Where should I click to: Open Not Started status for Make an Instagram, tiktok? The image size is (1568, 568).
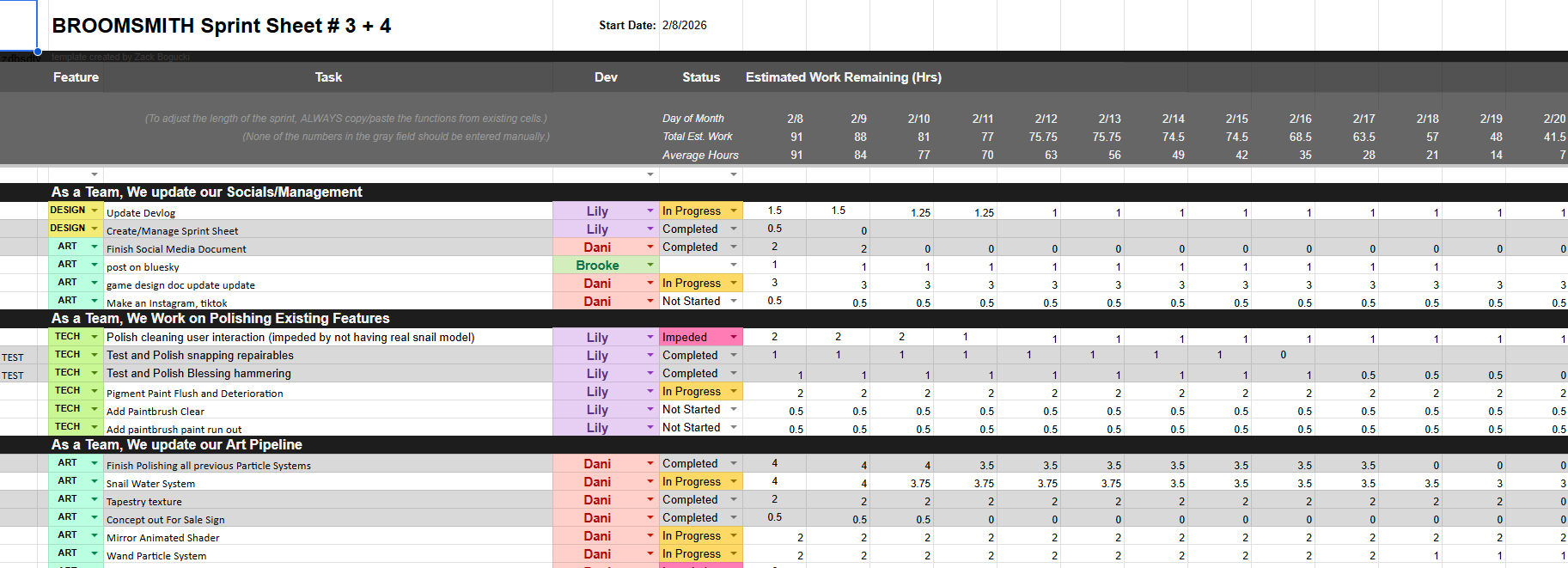(x=734, y=301)
